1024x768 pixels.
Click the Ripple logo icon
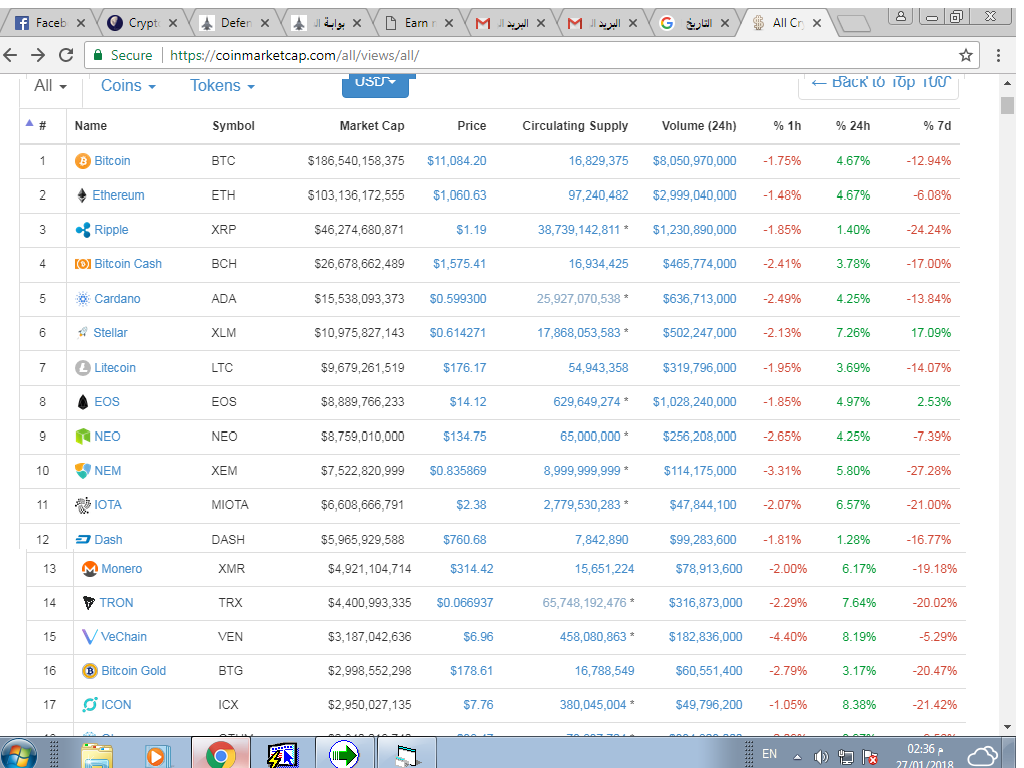[x=82, y=230]
